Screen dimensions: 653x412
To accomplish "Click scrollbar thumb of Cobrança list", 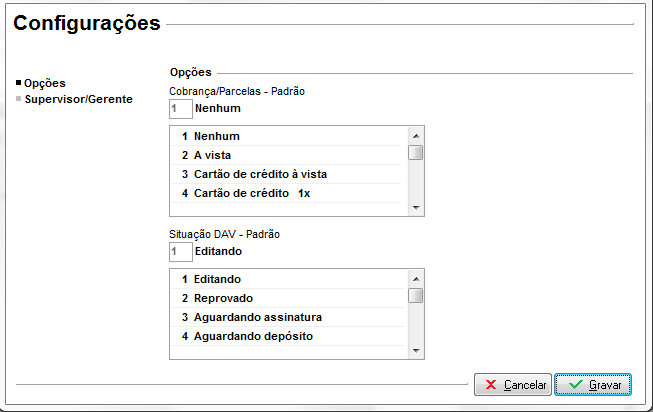I will (x=416, y=153).
